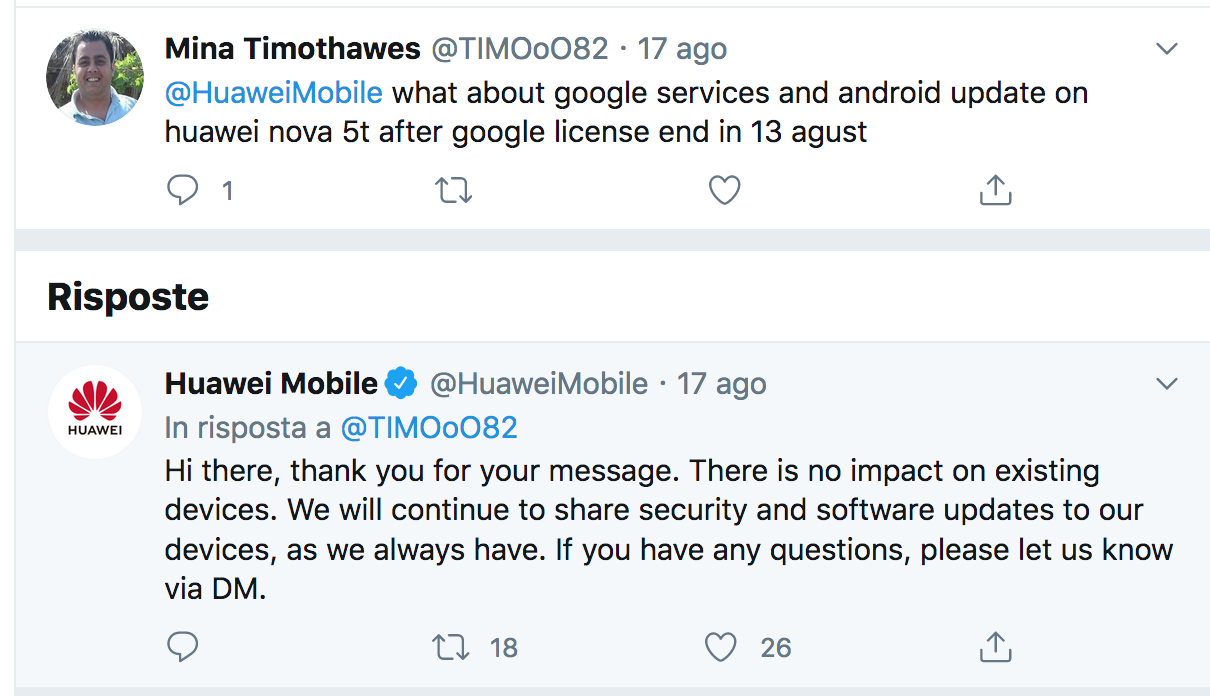Open Mina's tweet timestamp 17 ago
The image size is (1210, 696).
tap(683, 48)
